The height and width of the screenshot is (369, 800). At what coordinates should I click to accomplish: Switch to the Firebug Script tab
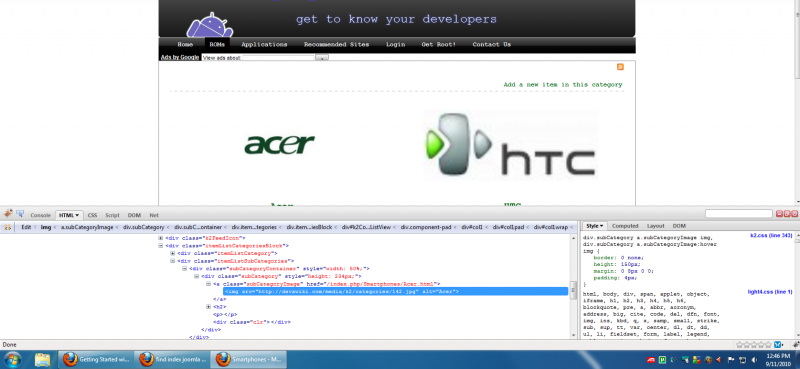[x=112, y=215]
